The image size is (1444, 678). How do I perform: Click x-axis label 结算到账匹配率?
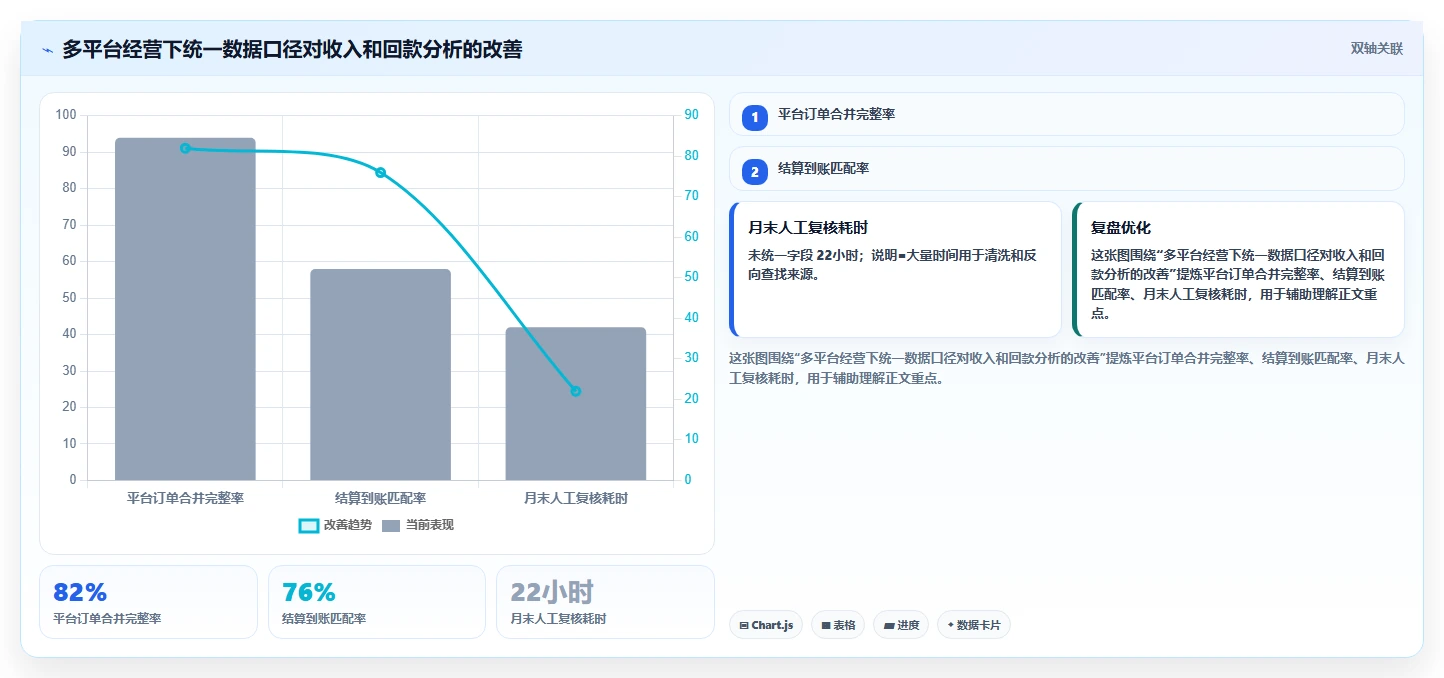380,498
